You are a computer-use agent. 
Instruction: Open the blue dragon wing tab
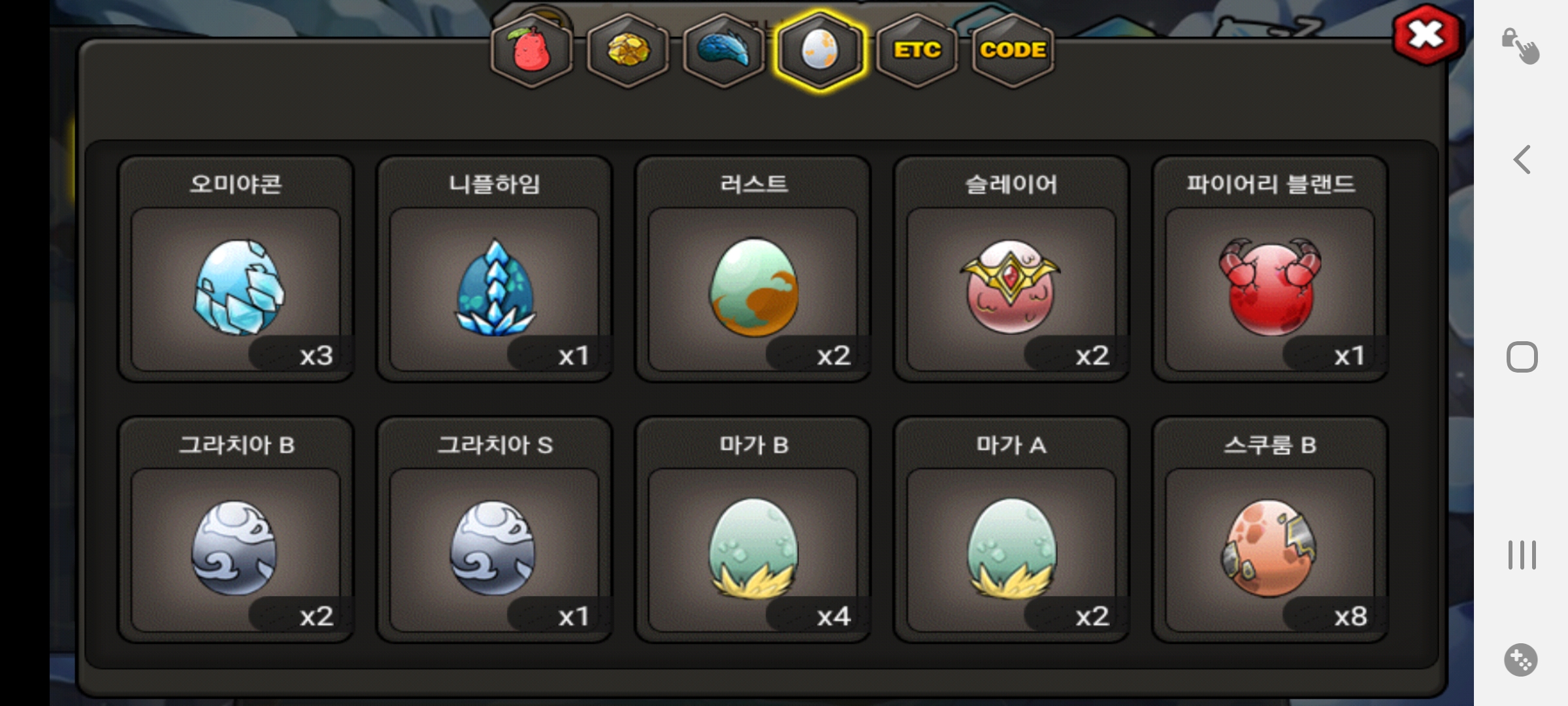pos(724,50)
